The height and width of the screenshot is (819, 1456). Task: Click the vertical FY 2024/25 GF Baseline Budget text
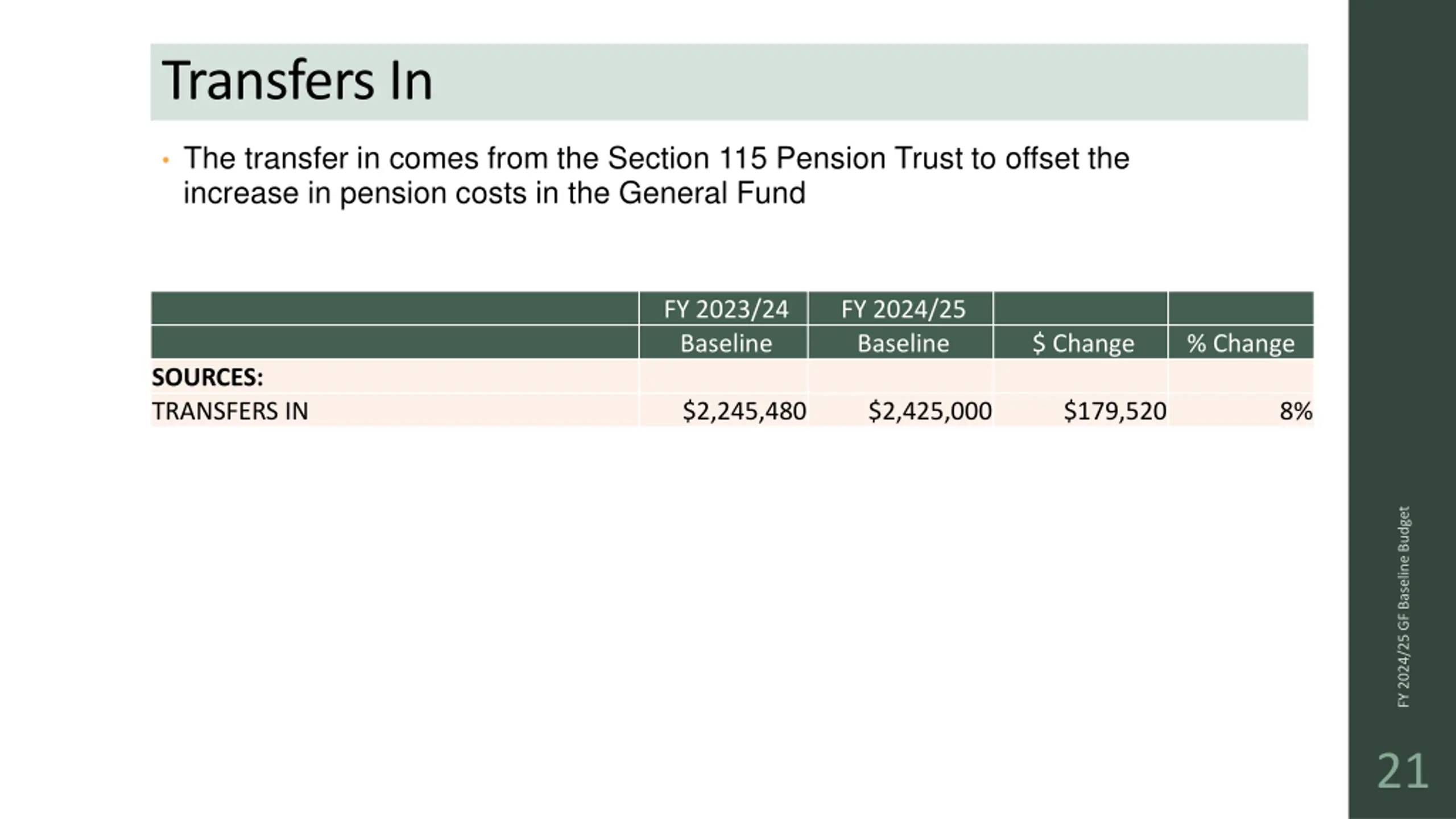click(x=1403, y=607)
